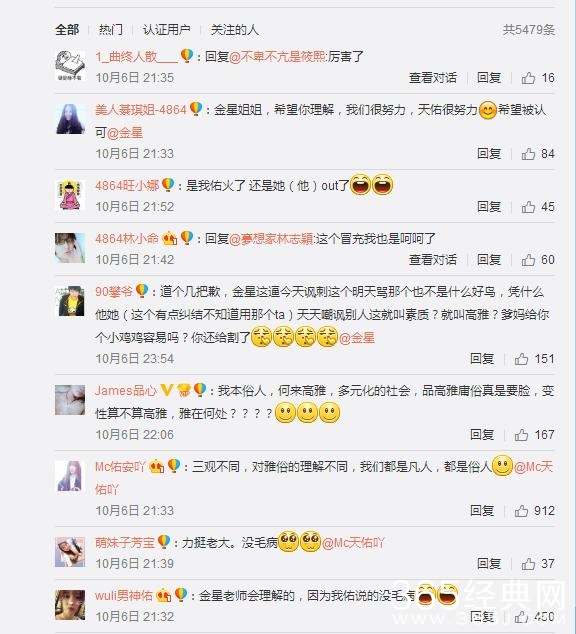The height and width of the screenshot is (634, 576).
Task: Thumbs-up 萌妹子芳宝's comment with 37 likes
Action: [x=528, y=564]
